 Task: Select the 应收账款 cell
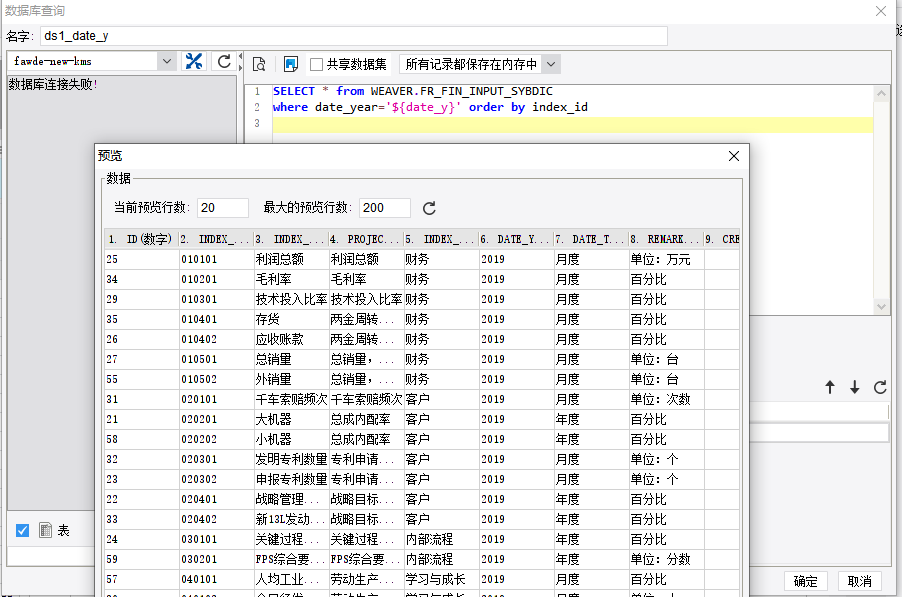(291, 339)
